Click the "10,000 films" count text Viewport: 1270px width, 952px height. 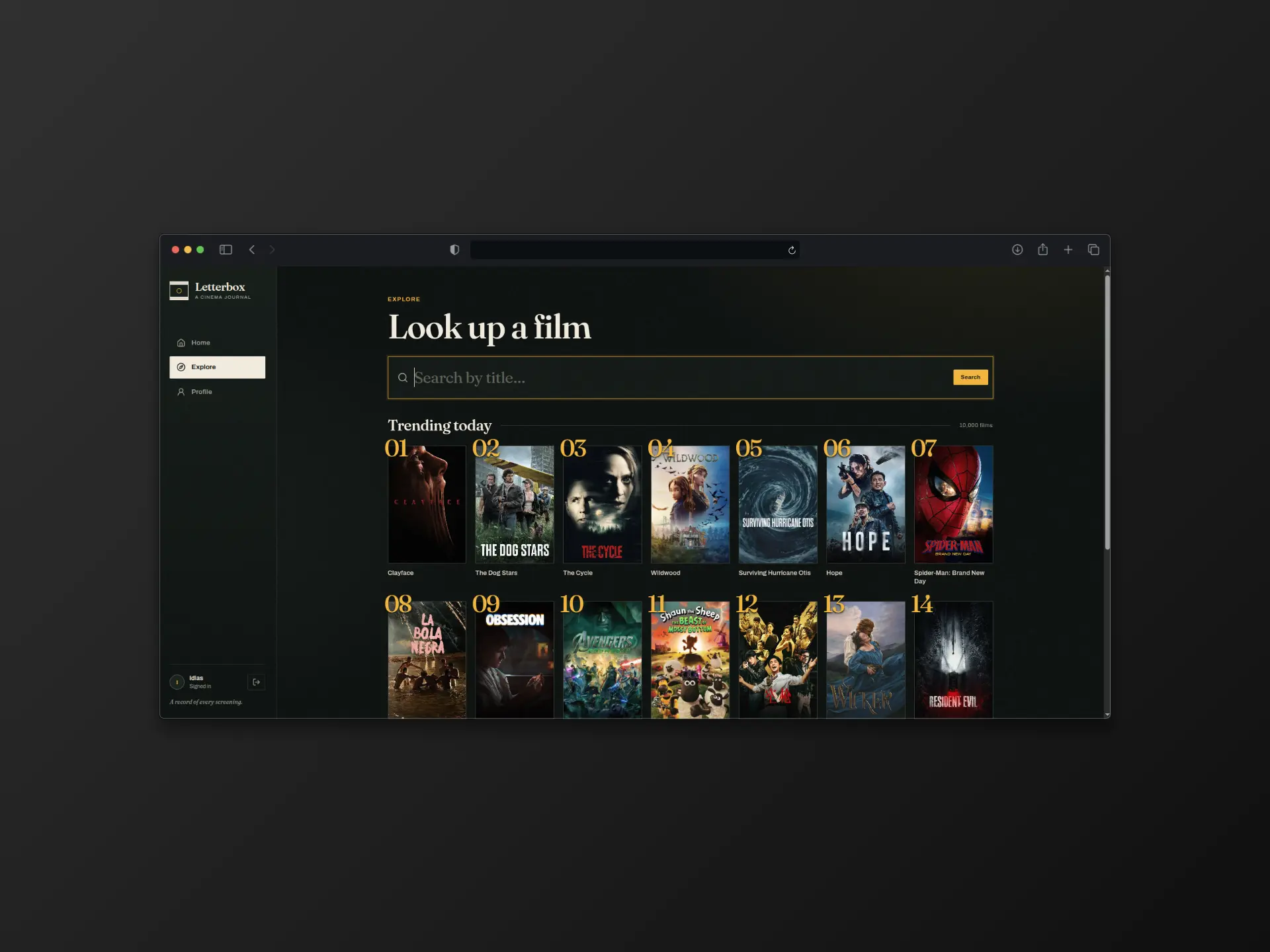point(976,425)
